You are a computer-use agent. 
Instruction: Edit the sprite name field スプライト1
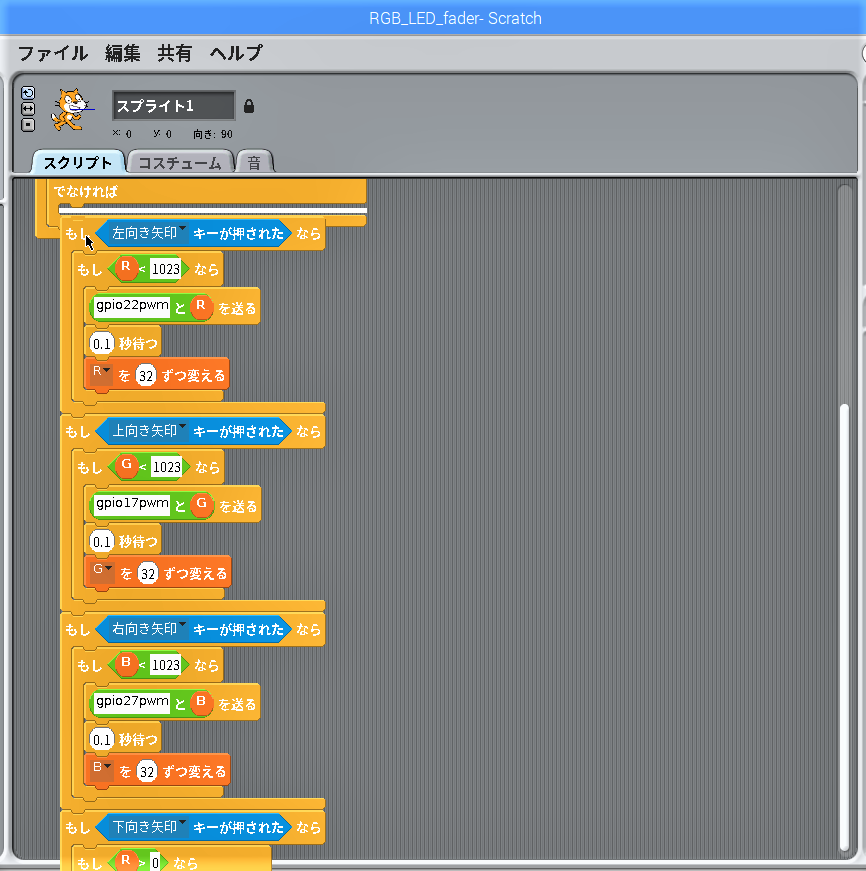pyautogui.click(x=173, y=106)
